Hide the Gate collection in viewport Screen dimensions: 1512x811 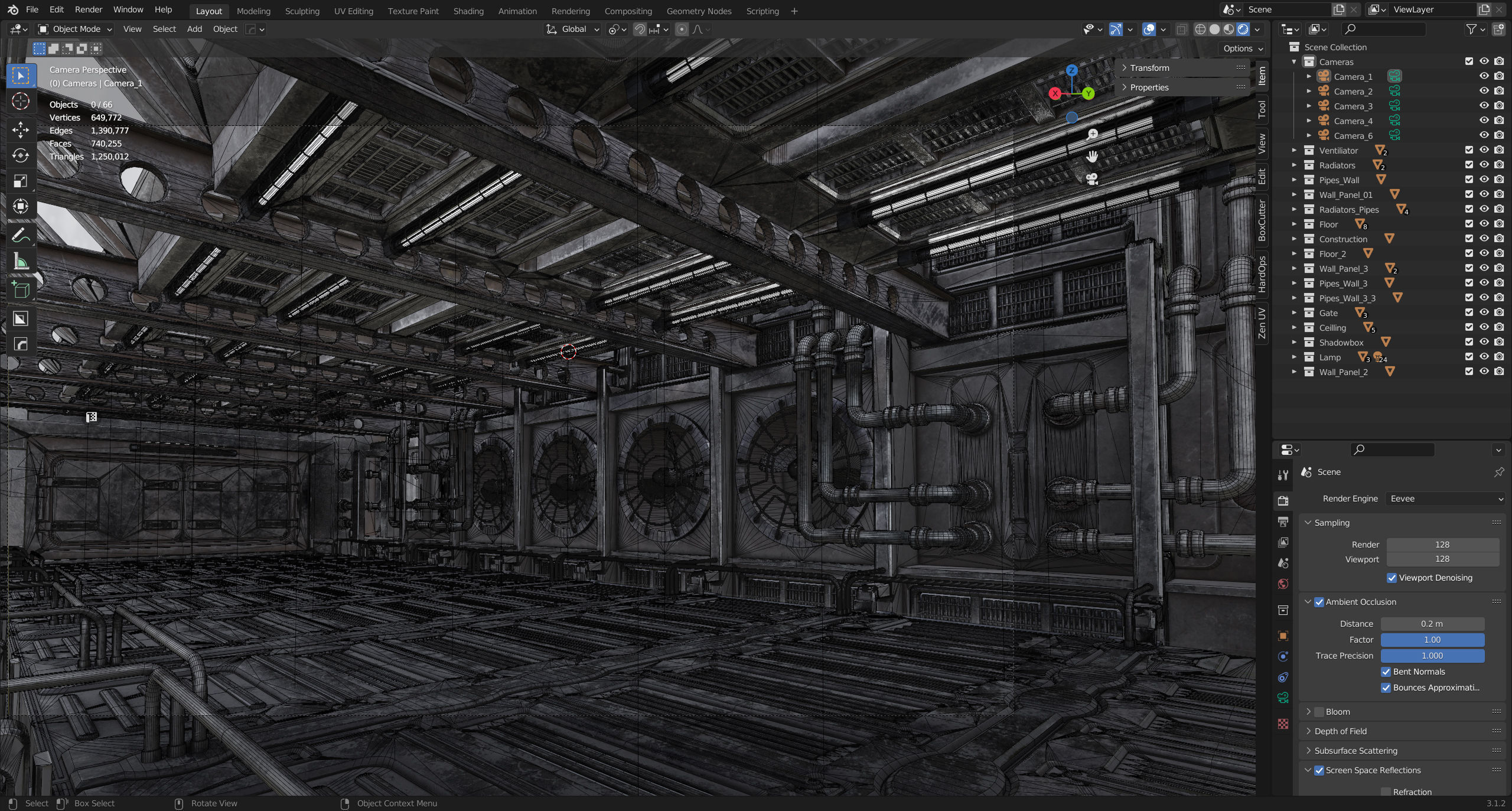(1484, 312)
